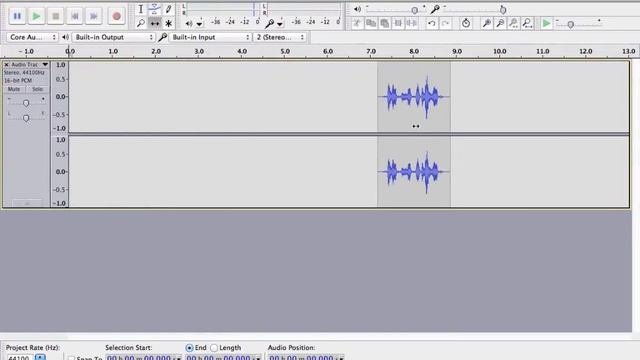The image size is (640, 360).
Task: Click the Undo arrow icon
Action: pyautogui.click(x=431, y=23)
